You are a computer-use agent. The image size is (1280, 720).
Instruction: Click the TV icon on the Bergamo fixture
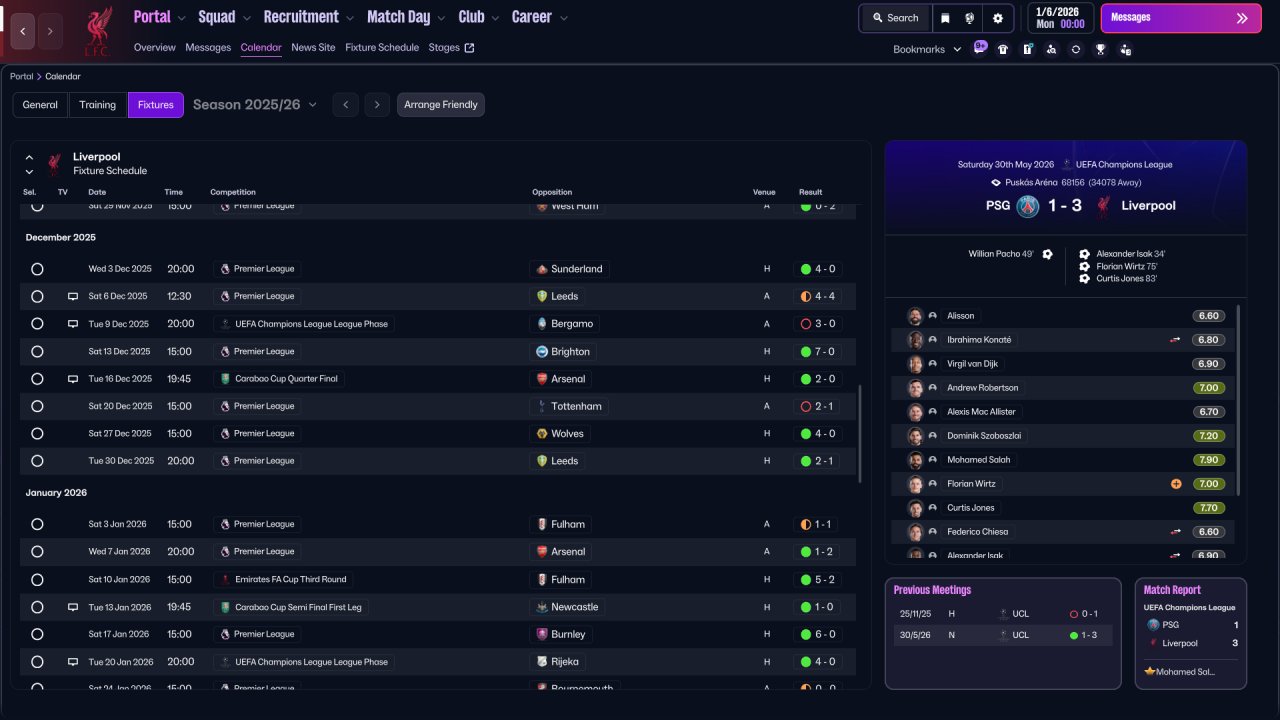click(73, 324)
